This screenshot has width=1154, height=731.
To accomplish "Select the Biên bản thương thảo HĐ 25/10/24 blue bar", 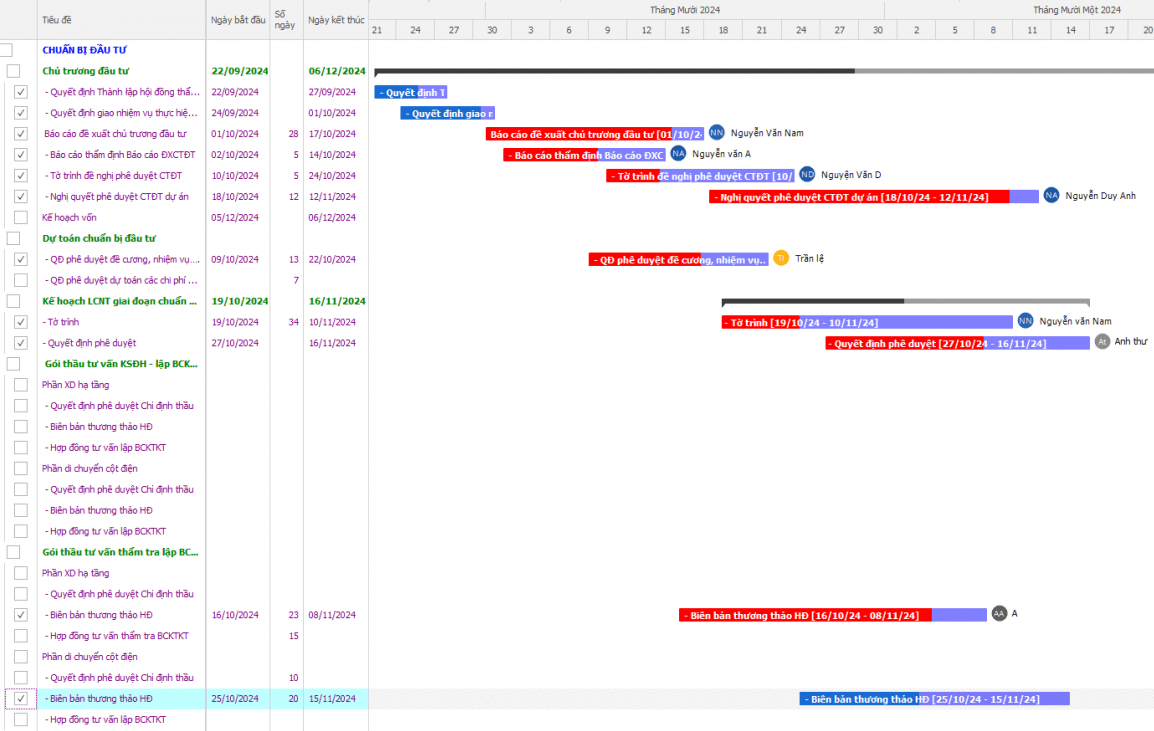I will click(x=933, y=699).
